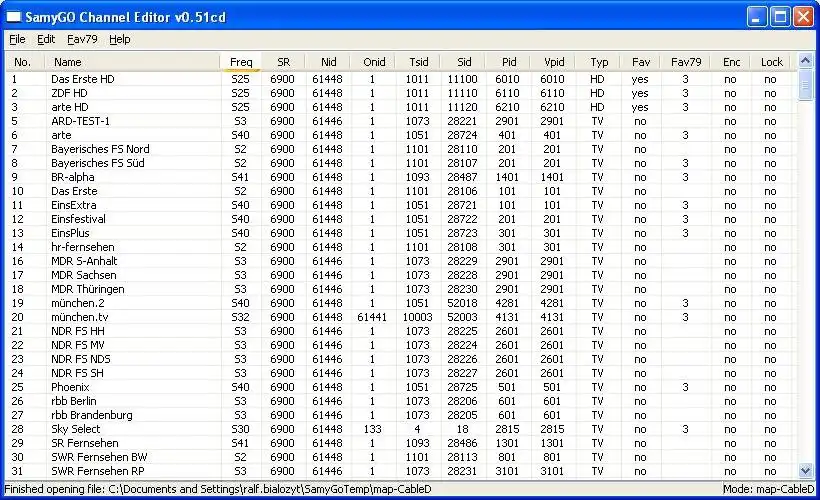This screenshot has width=820, height=500.
Task: Select the NDR FS NDS channel
Action: [81, 359]
